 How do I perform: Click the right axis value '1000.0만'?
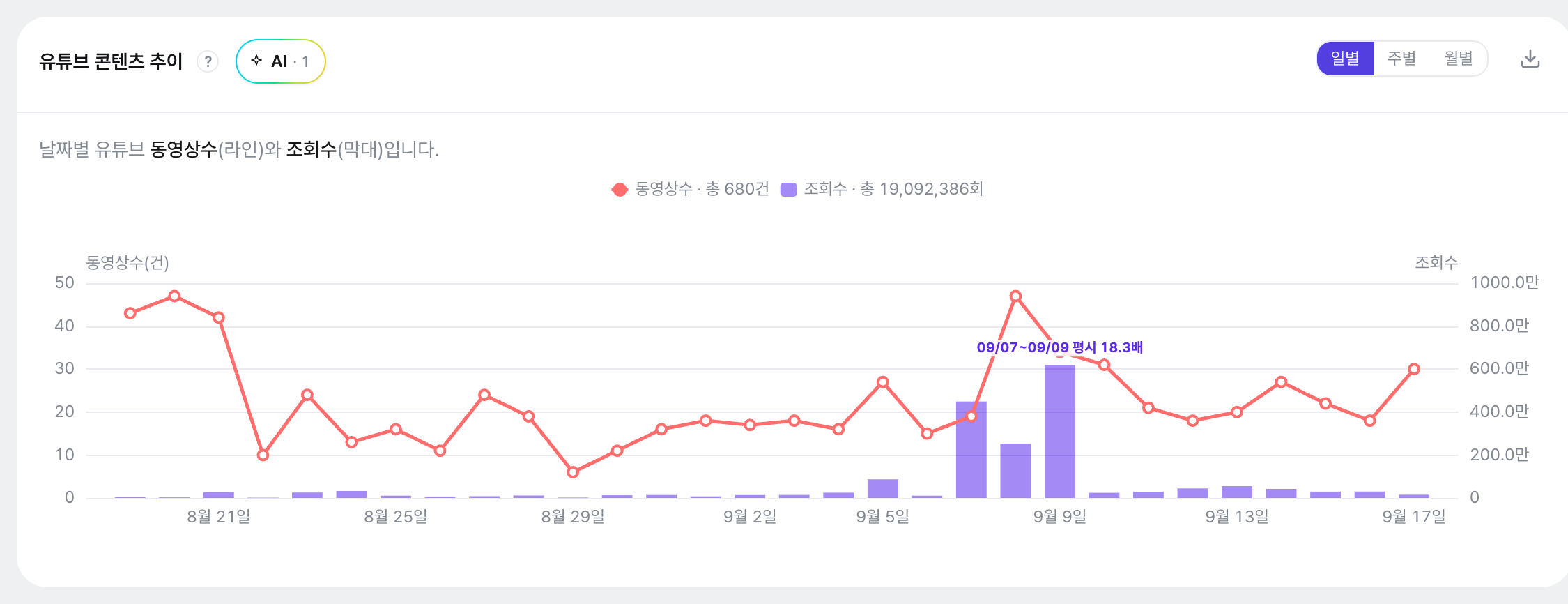1504,282
